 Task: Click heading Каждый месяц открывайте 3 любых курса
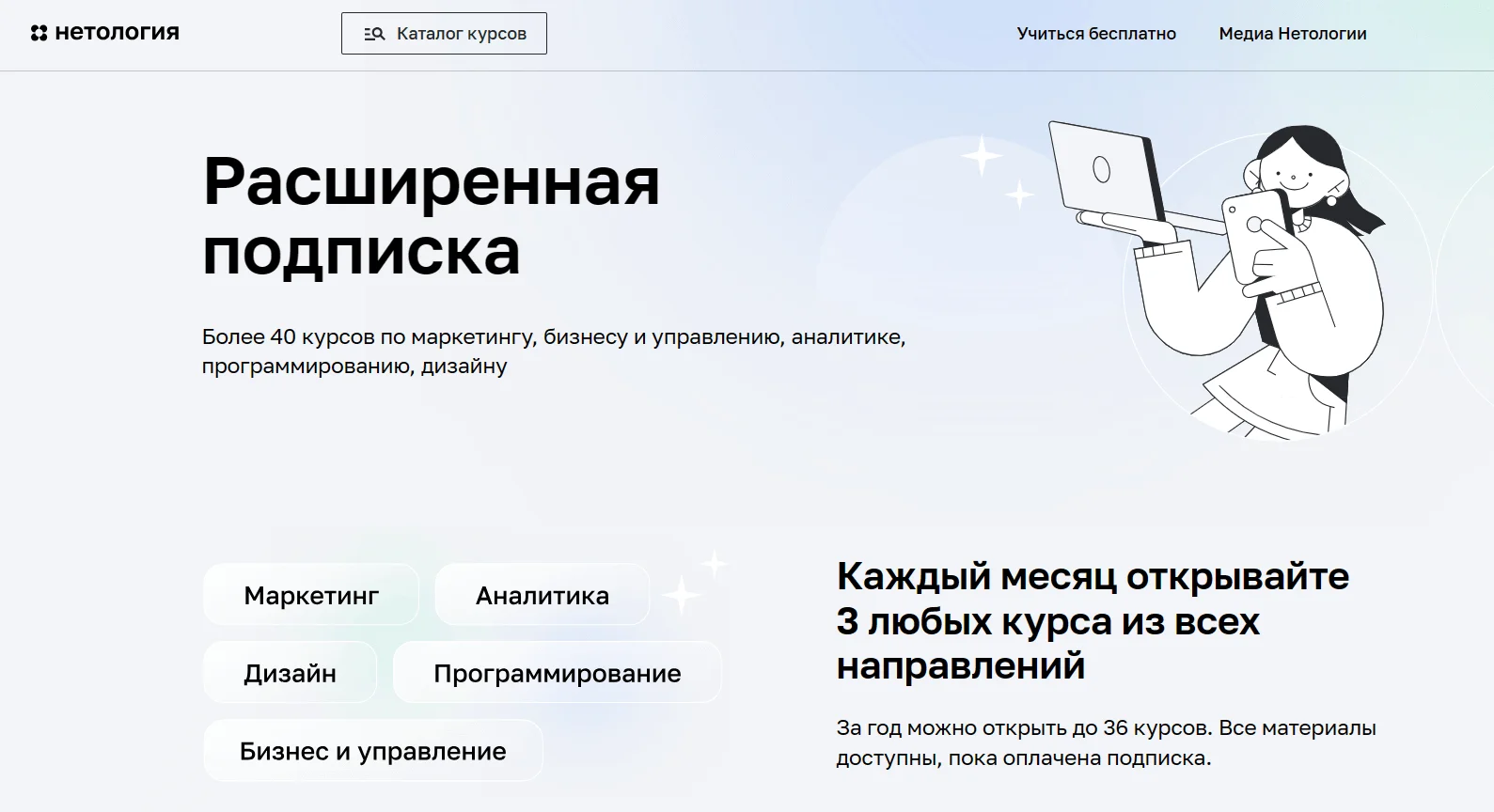pyautogui.click(x=1093, y=620)
